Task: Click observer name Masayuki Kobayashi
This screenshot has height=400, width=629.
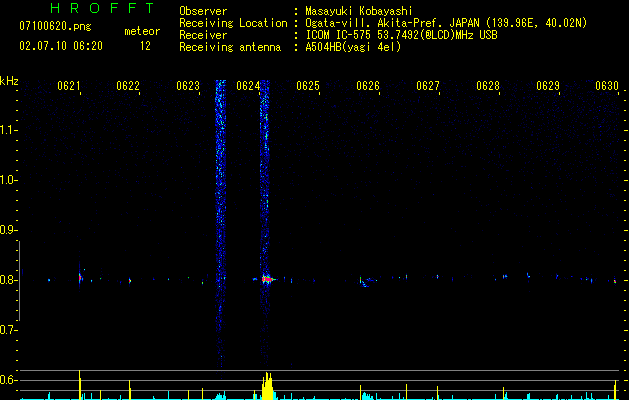Action: (x=359, y=11)
